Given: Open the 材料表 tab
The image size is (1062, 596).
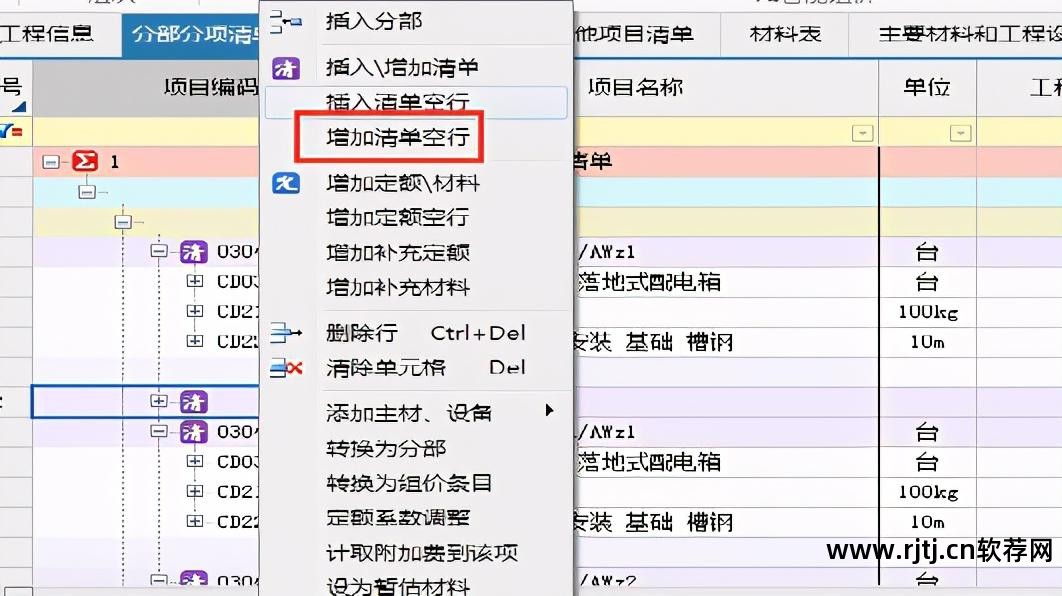Looking at the screenshot, I should 785,33.
